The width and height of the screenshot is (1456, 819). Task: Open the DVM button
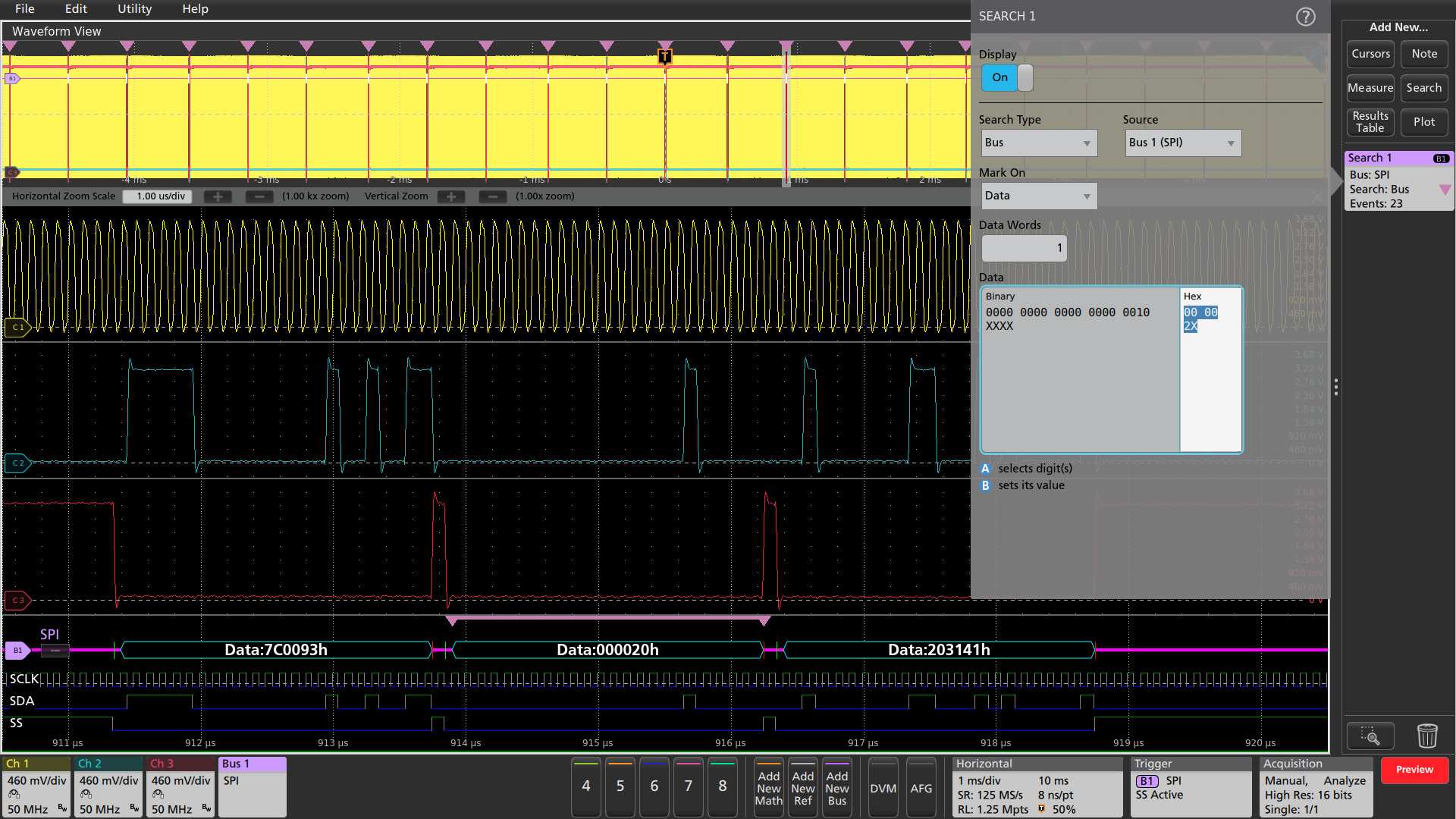[883, 788]
